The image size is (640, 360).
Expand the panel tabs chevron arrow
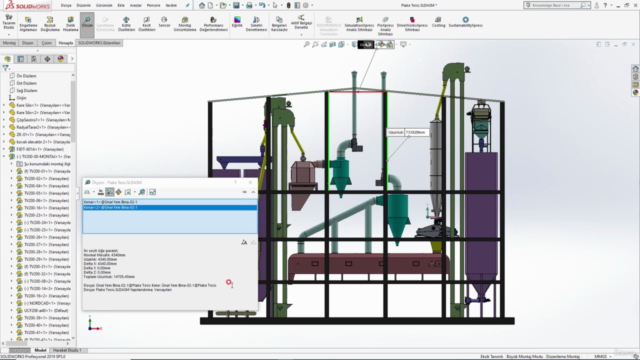coord(72,59)
